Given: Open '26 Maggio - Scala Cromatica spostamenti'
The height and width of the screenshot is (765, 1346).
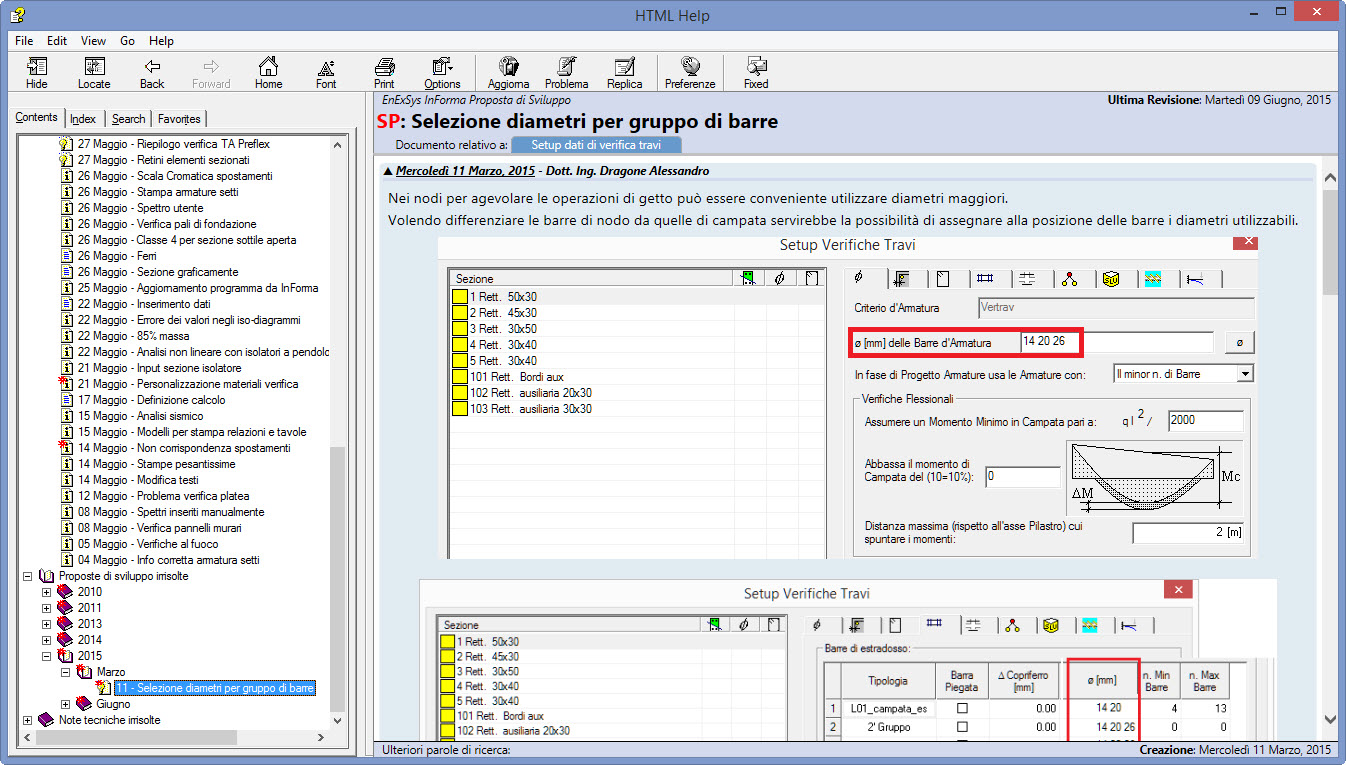Looking at the screenshot, I should pos(175,176).
